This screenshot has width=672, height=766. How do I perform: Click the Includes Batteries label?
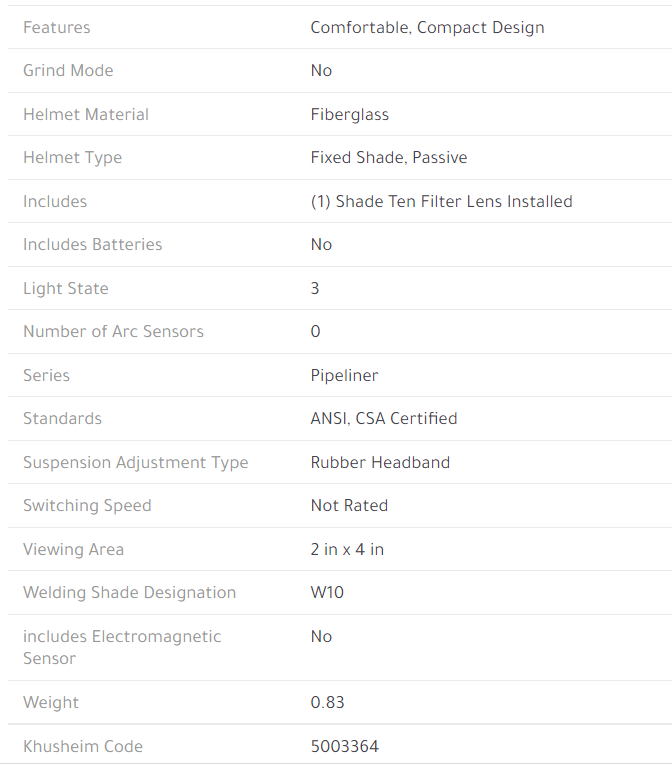(92, 245)
